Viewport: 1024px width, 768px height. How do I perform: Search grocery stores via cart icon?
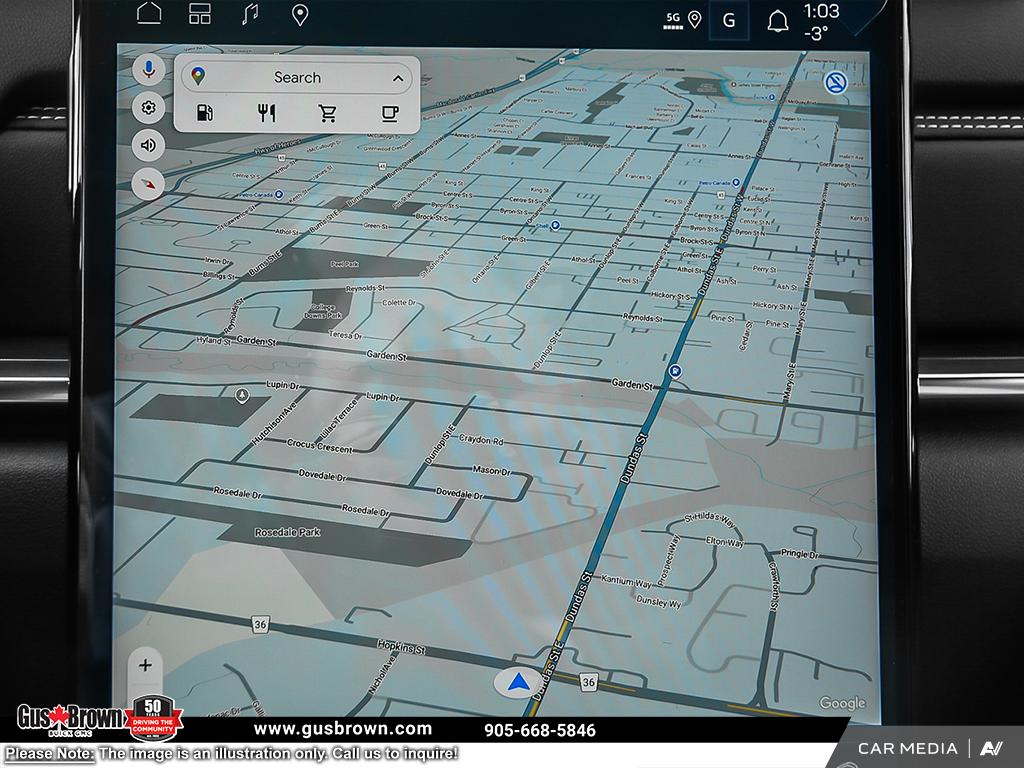pos(328,113)
